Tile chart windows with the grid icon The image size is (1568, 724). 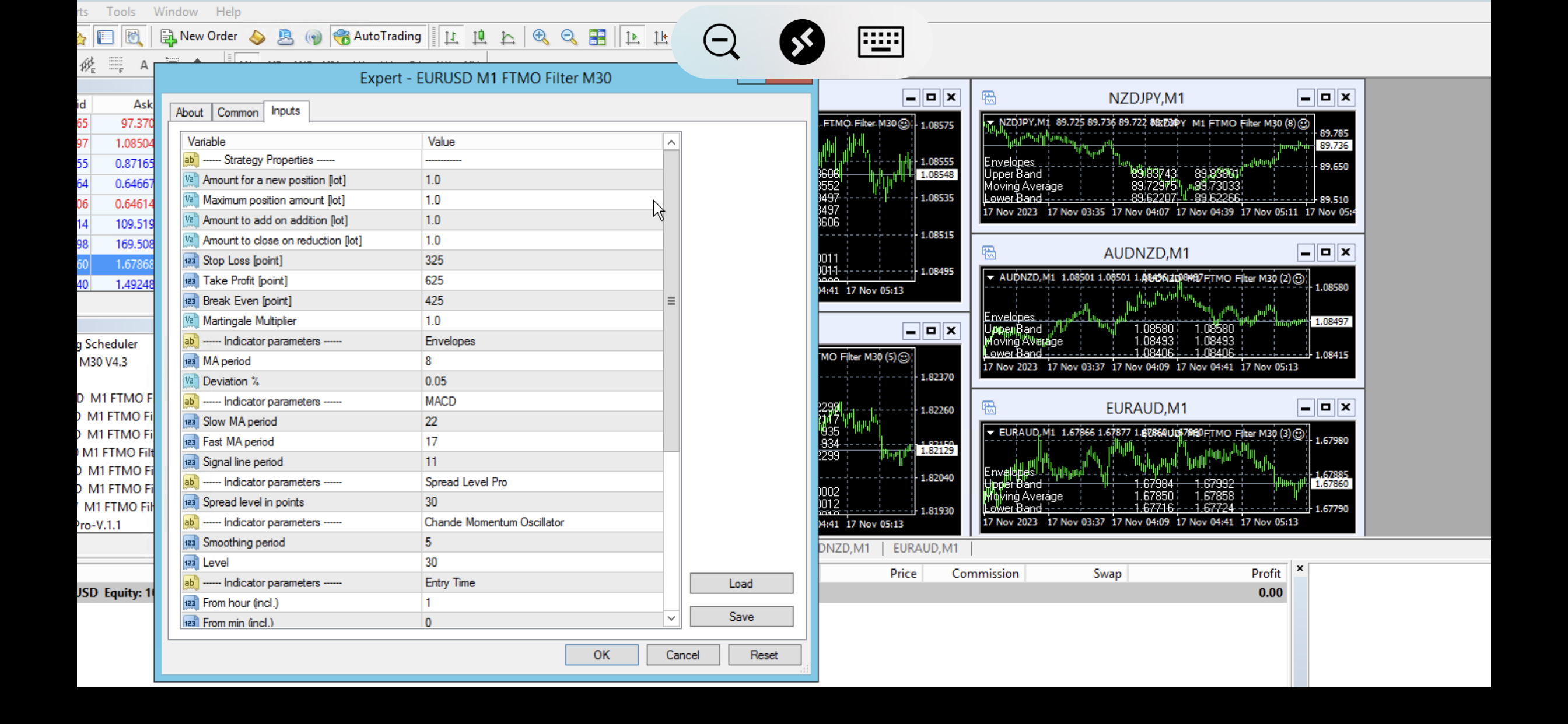point(598,37)
